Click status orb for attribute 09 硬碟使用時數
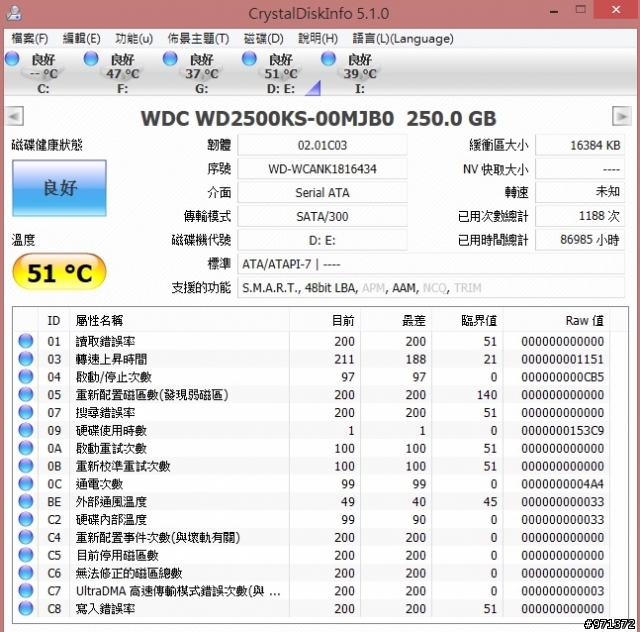This screenshot has width=640, height=632. (x=26, y=430)
